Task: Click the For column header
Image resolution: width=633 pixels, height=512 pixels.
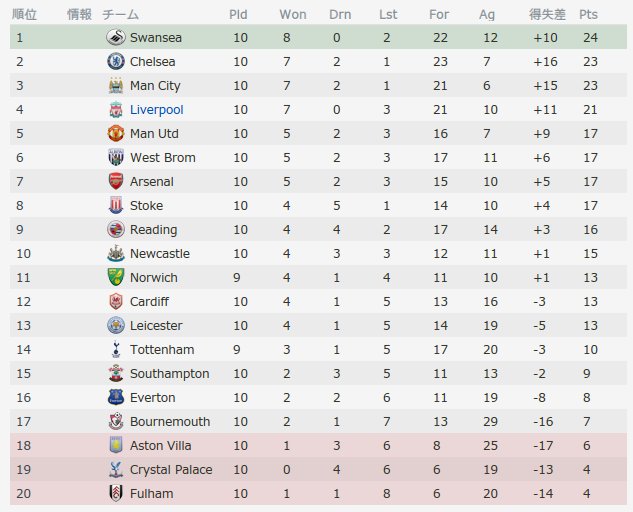Action: (x=439, y=15)
